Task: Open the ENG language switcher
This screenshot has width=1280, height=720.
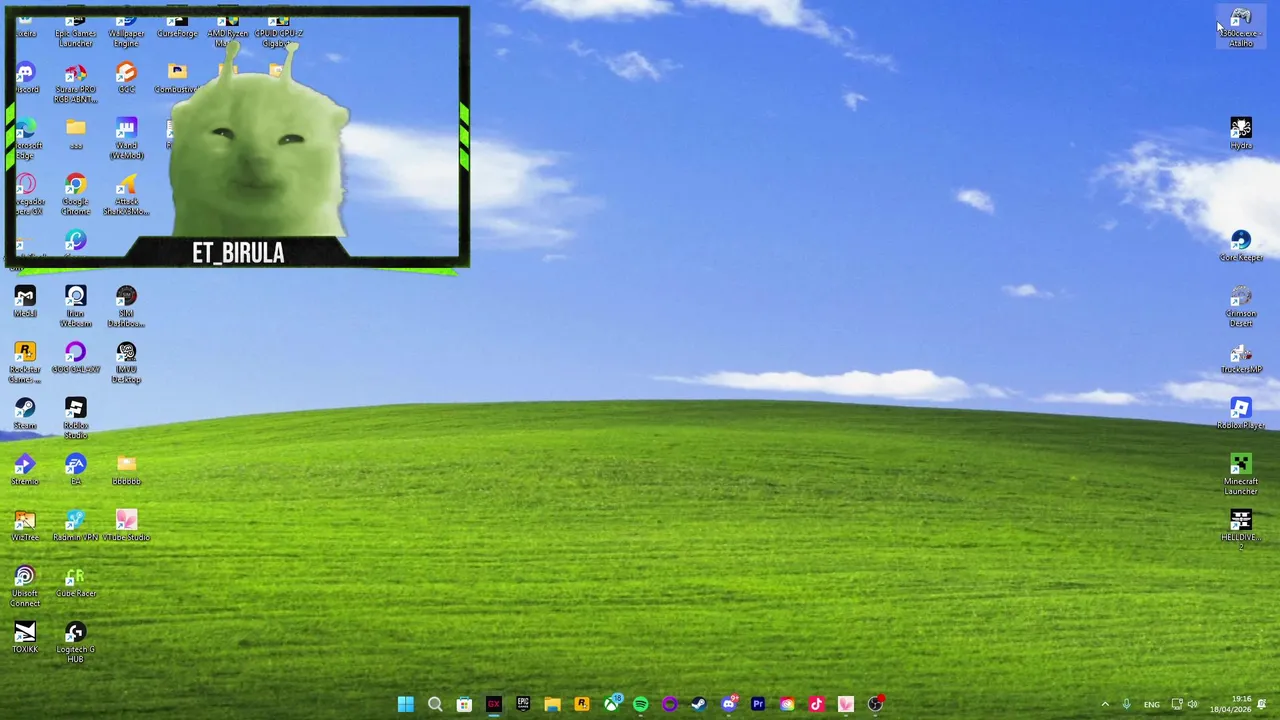Action: pyautogui.click(x=1152, y=704)
